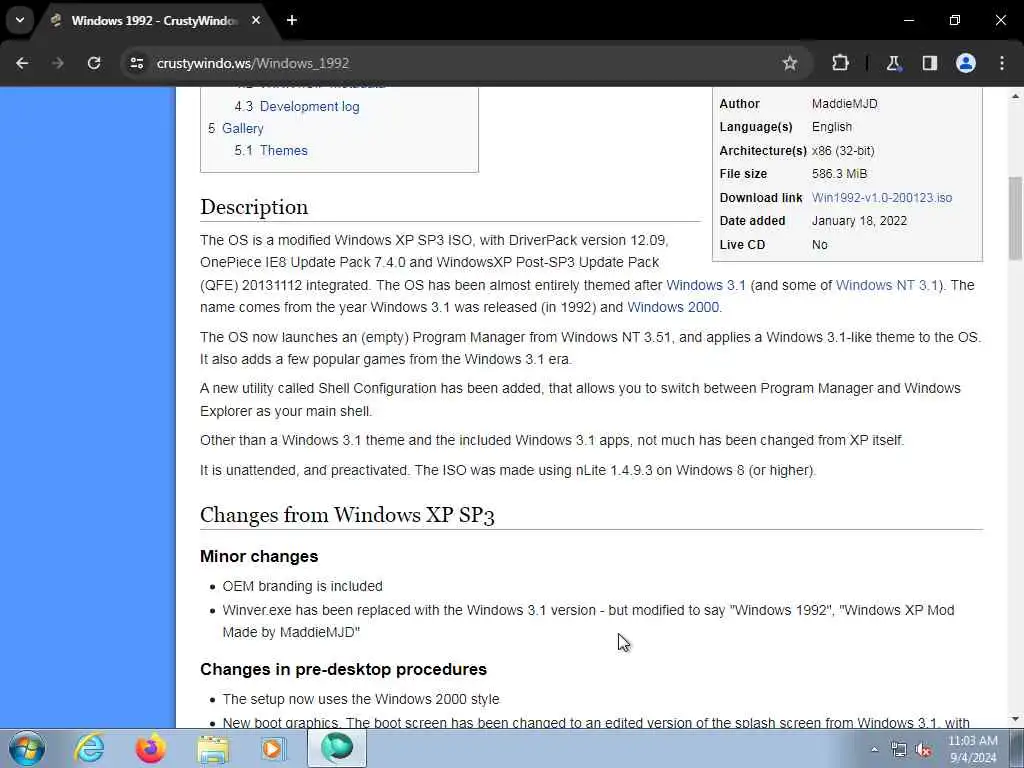Open the site information icon in address bar
Viewport: 1024px width, 768px height.
[x=136, y=63]
